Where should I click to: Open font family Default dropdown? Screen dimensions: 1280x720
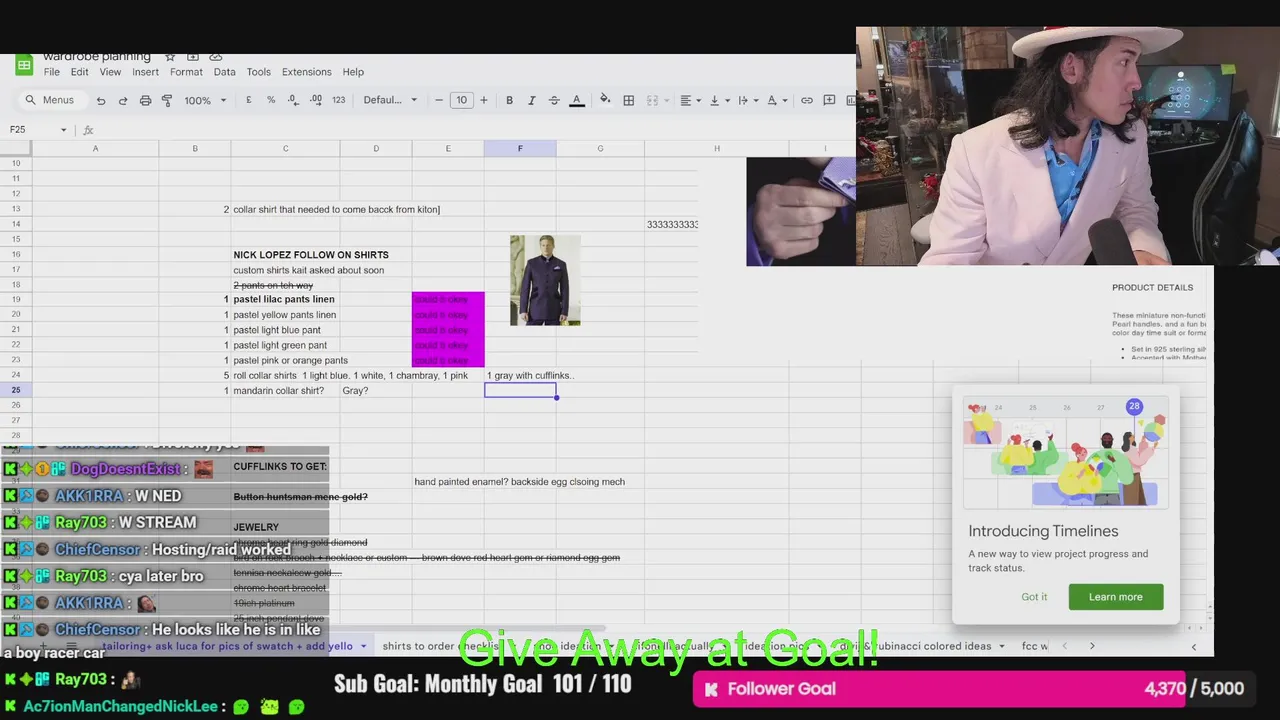(390, 100)
